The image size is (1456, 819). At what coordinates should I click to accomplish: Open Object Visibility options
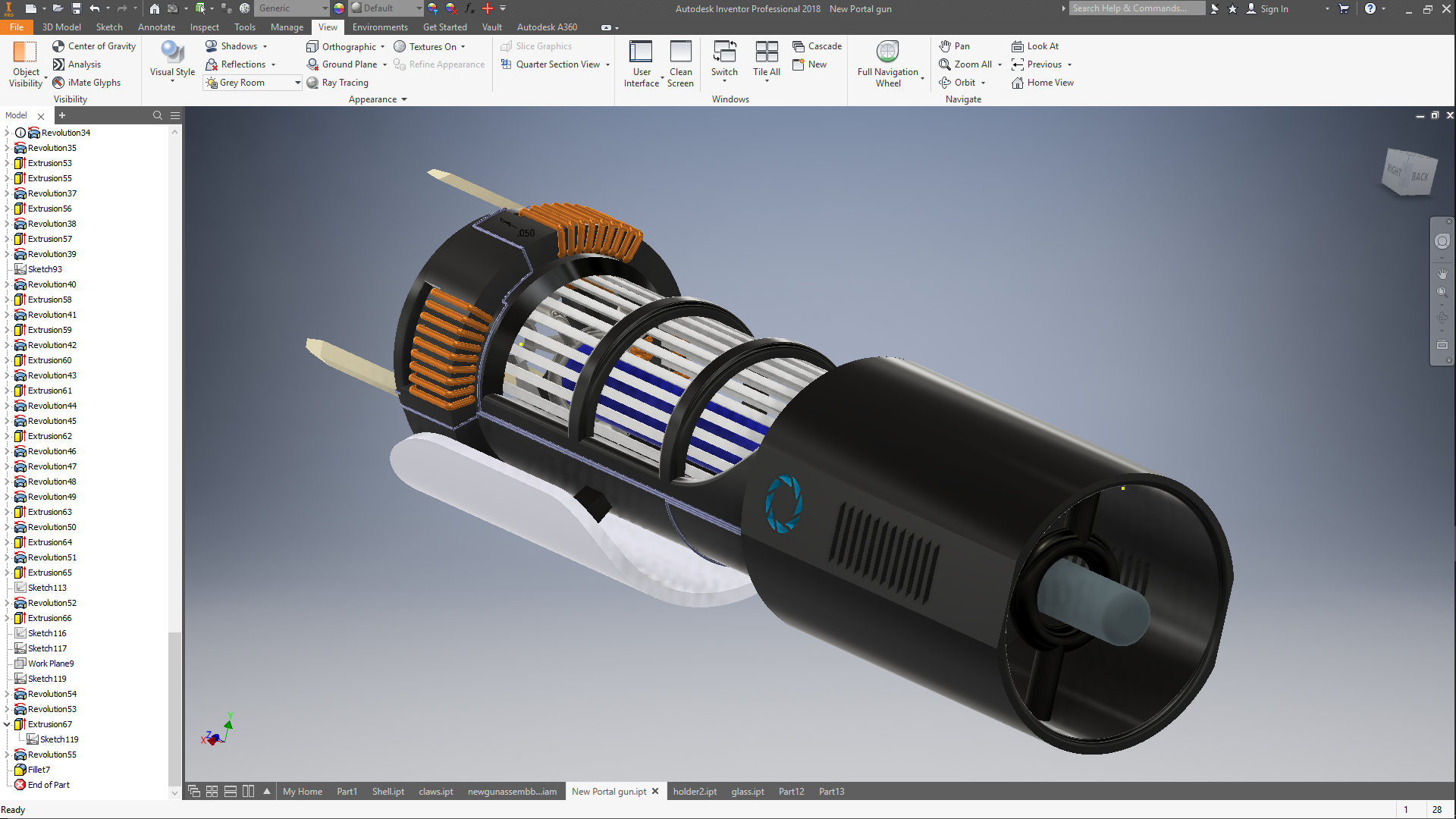[26, 64]
